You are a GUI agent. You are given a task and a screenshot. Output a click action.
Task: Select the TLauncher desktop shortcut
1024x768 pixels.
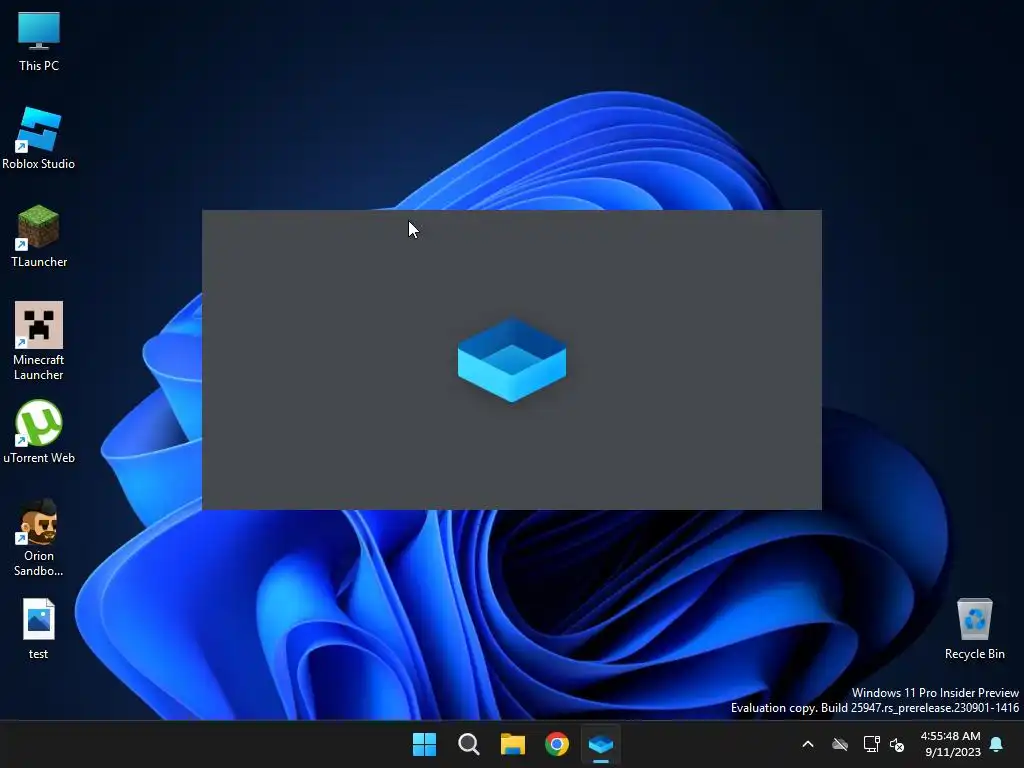click(39, 236)
